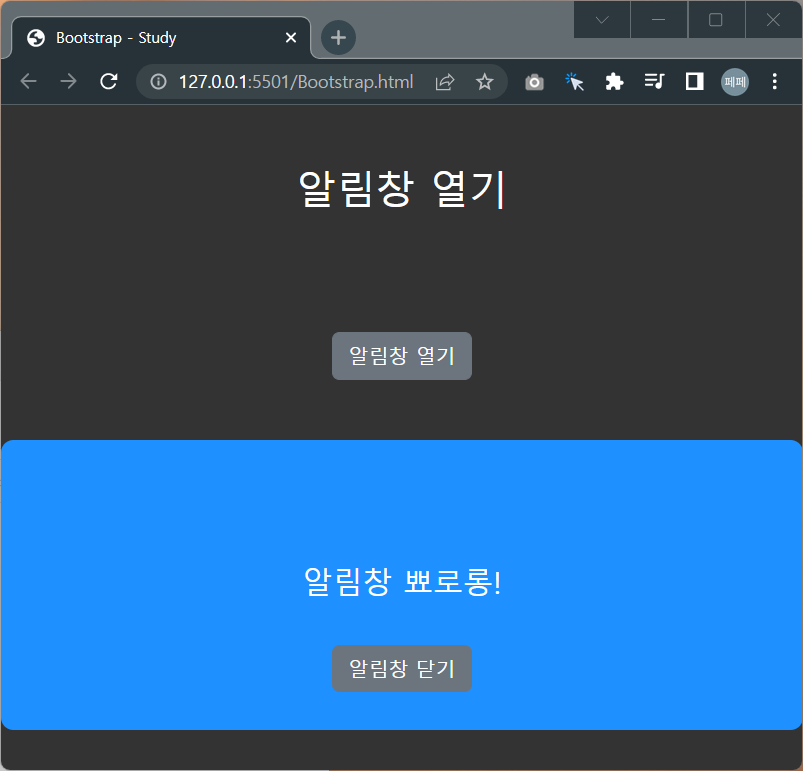Open the three-dot Chrome menu
Viewport: 803px width, 771px height.
775,81
